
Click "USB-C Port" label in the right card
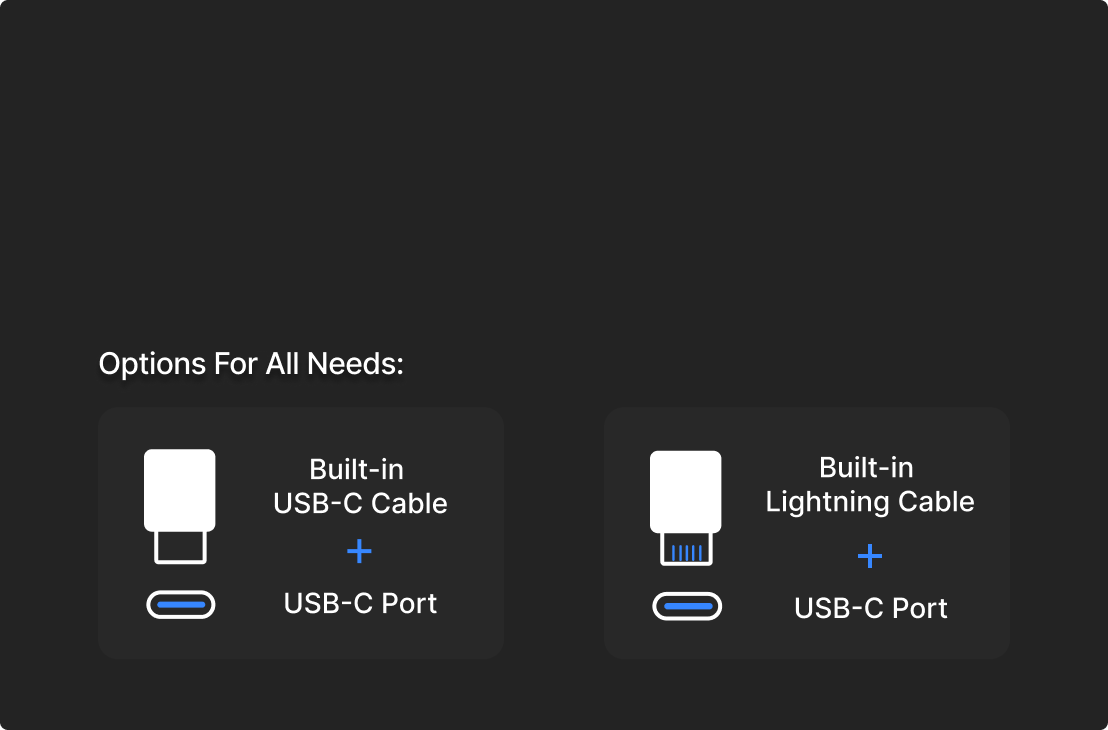tap(870, 608)
